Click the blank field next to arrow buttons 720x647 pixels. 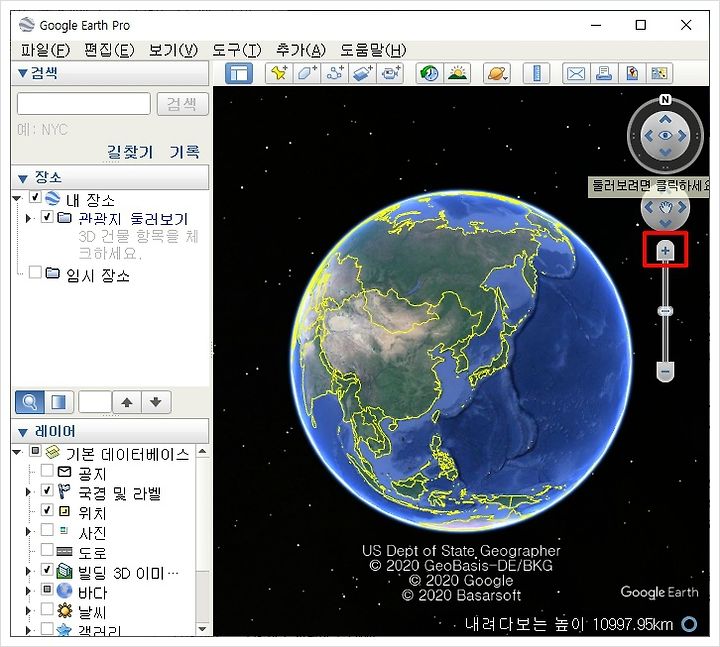tap(95, 402)
